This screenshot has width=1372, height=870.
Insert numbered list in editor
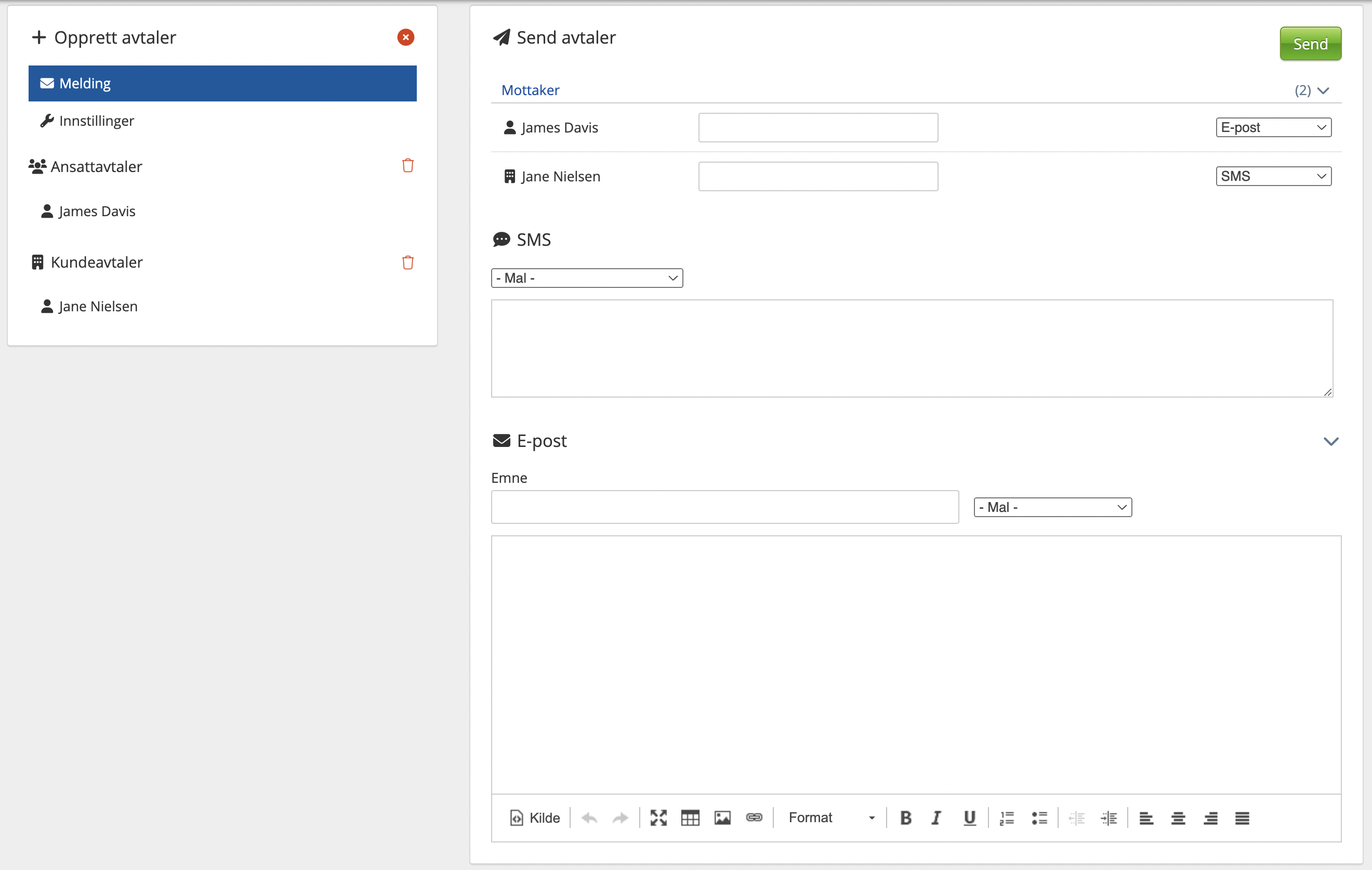click(1007, 818)
